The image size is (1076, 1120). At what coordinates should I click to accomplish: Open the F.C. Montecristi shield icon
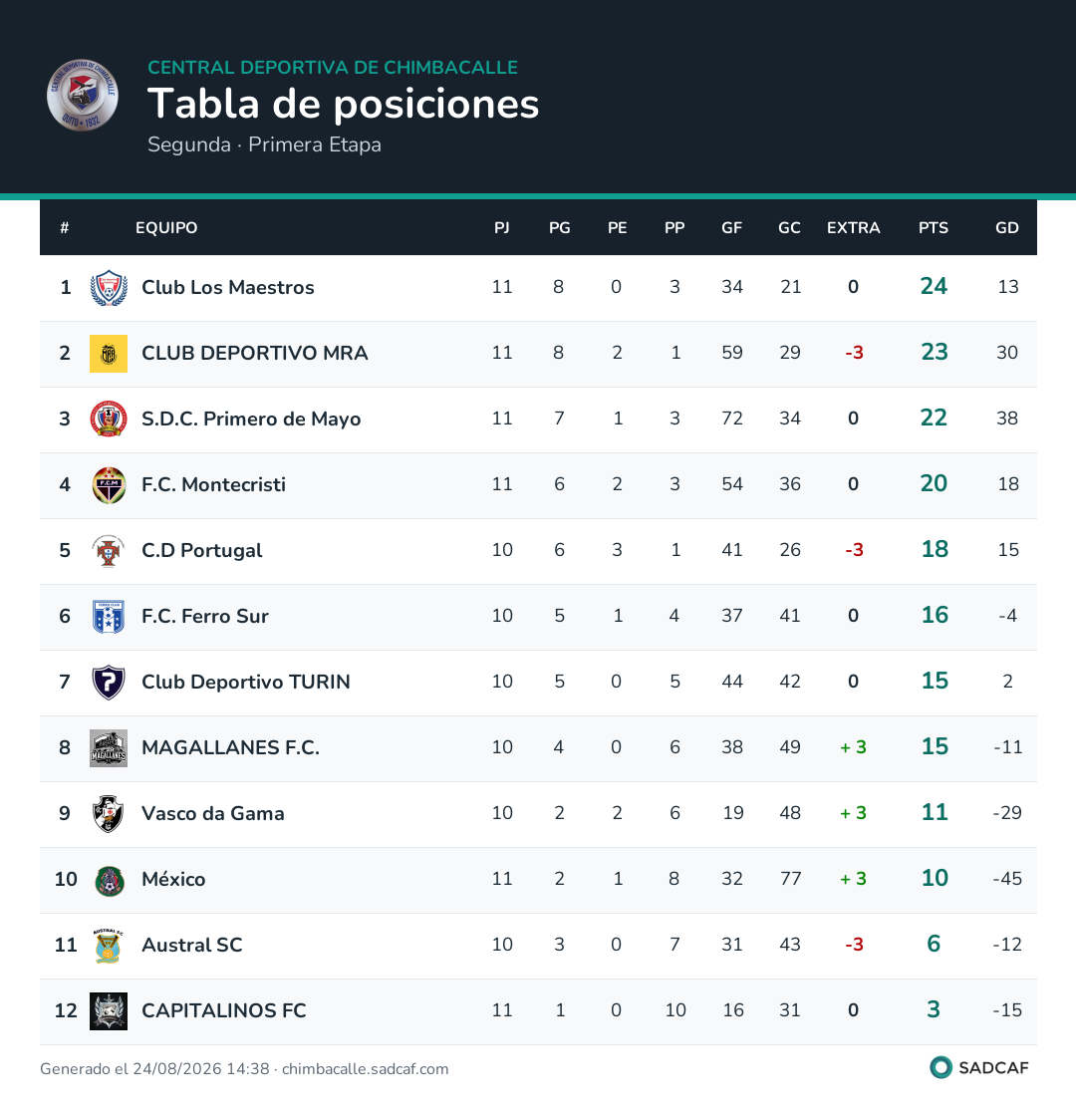click(x=109, y=485)
